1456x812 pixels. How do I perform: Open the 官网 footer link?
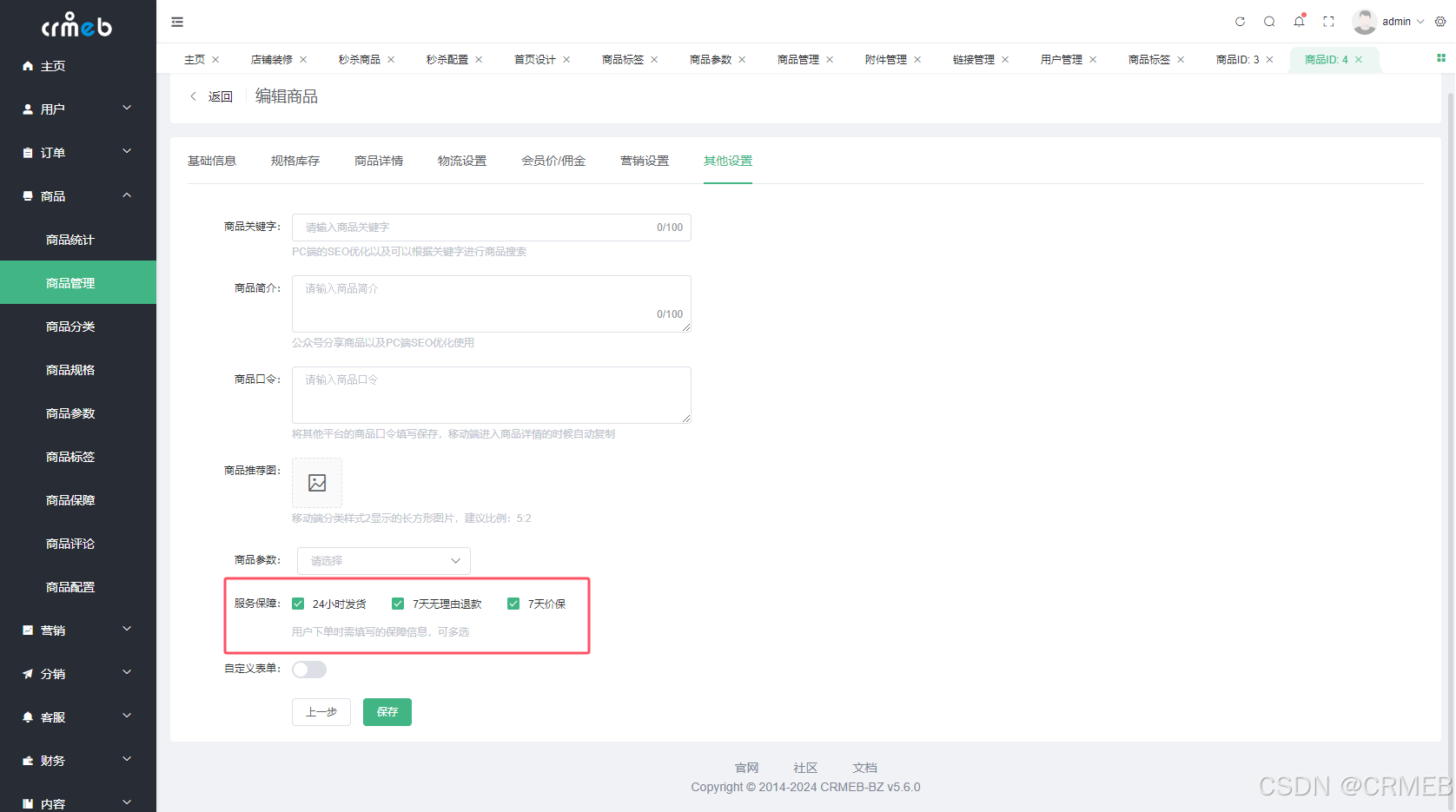point(747,768)
